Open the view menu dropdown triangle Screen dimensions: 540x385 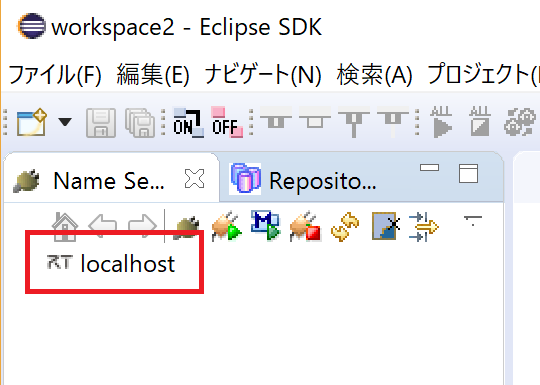473,220
